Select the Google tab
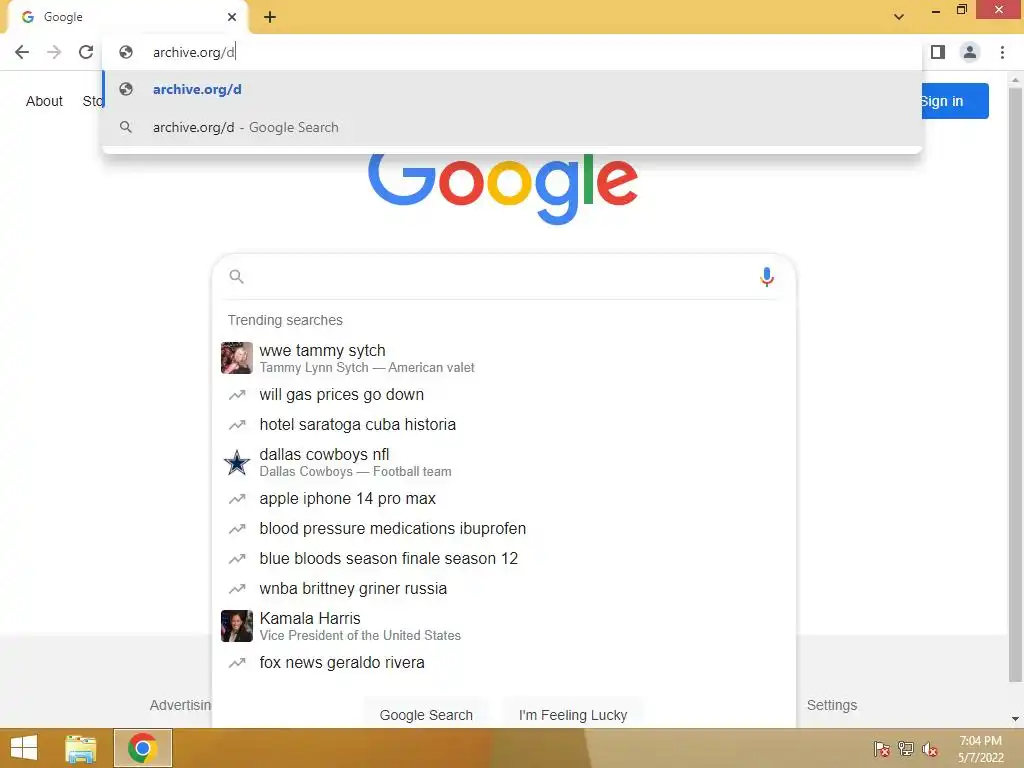The height and width of the screenshot is (768, 1024). [x=127, y=17]
